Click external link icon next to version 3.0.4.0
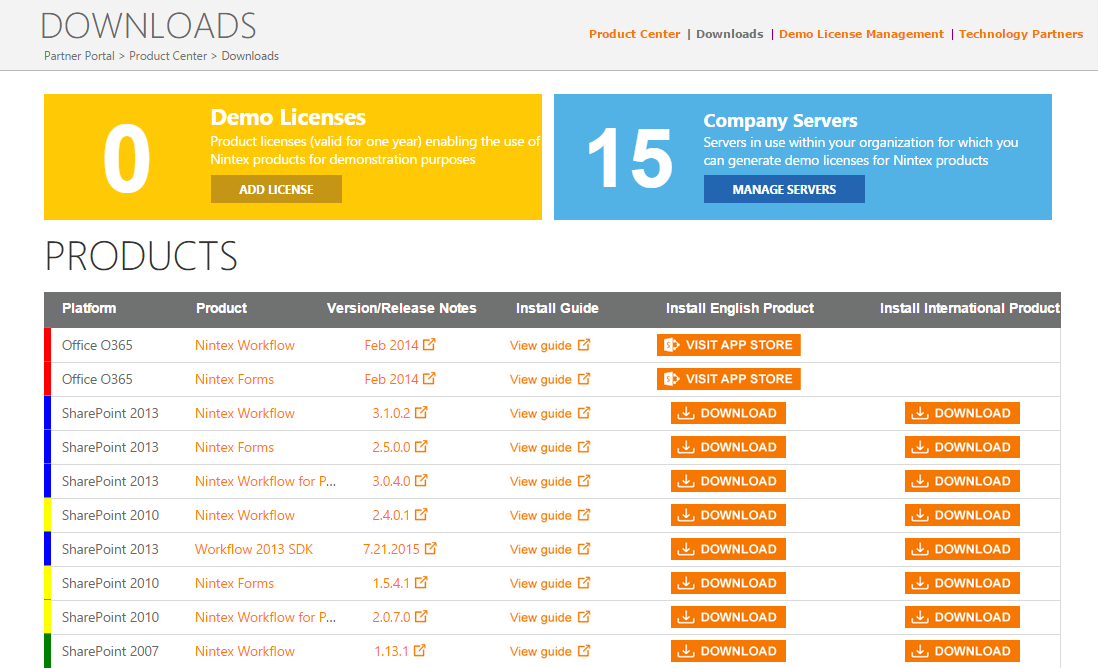 coord(421,480)
